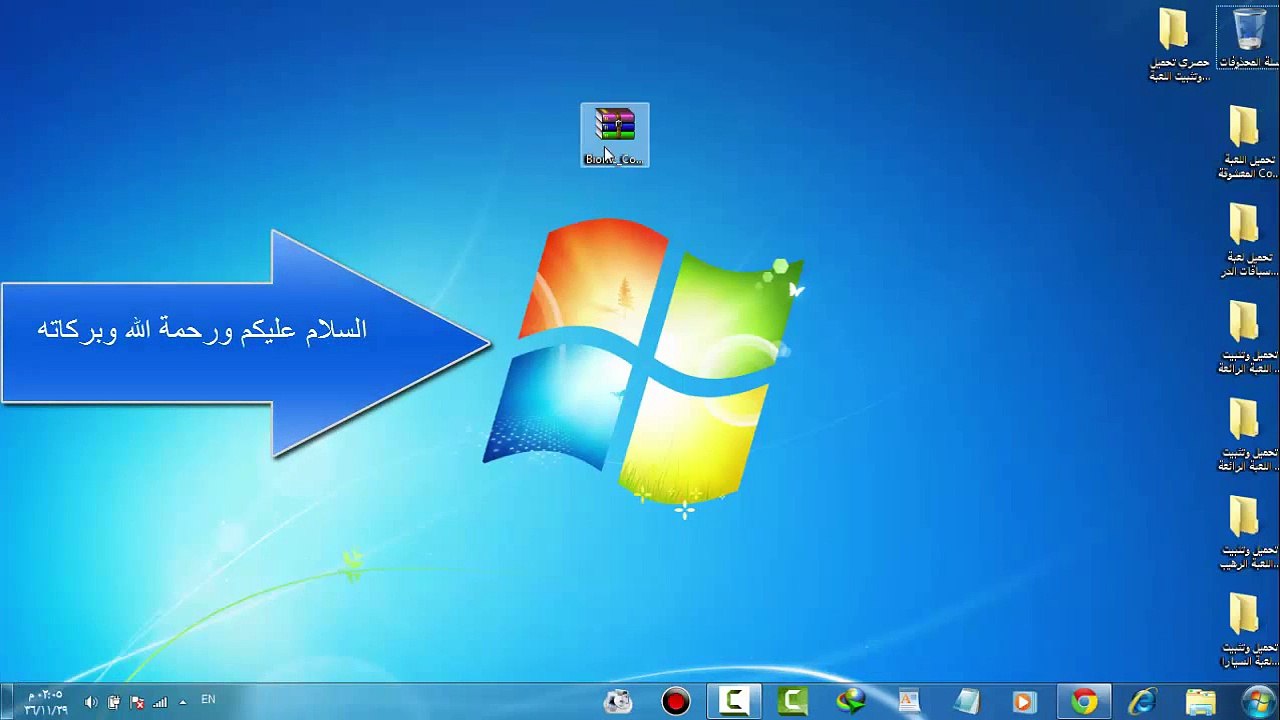Switch to the highlighted Camtasia taskbar button
This screenshot has width=1280, height=720.
click(x=734, y=702)
